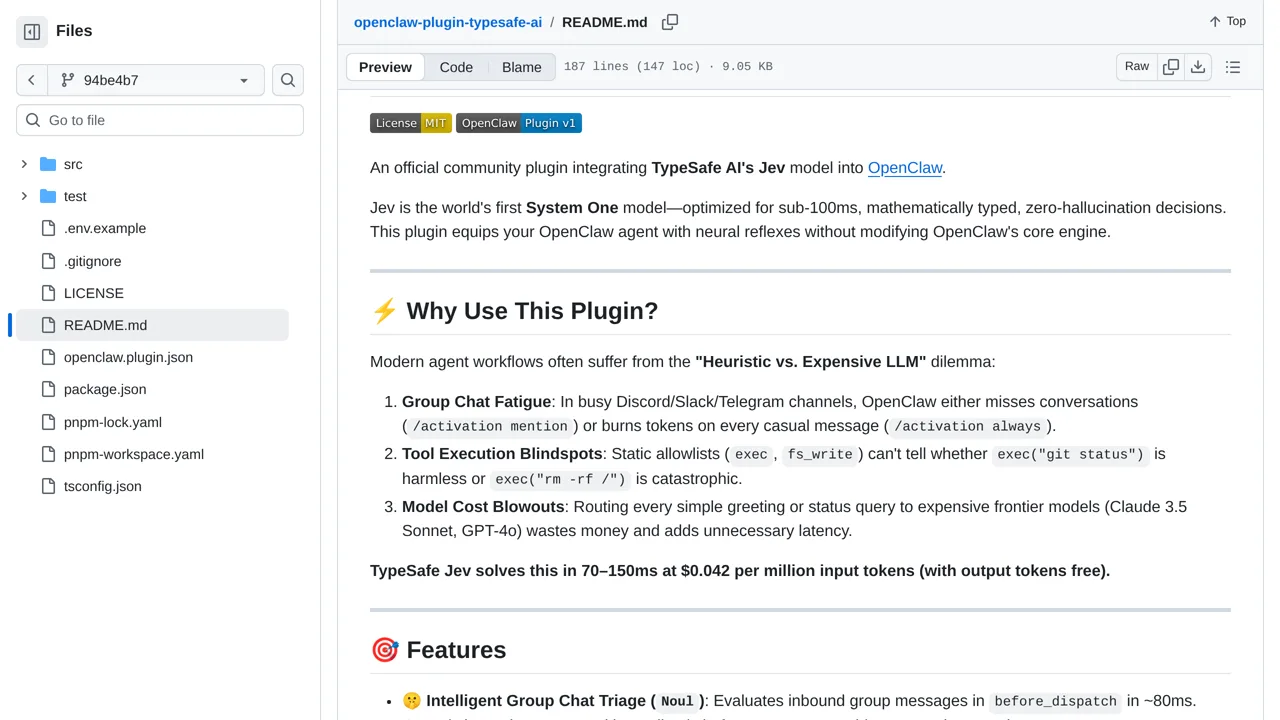Click the '/activation always' code snippet

[968, 426]
